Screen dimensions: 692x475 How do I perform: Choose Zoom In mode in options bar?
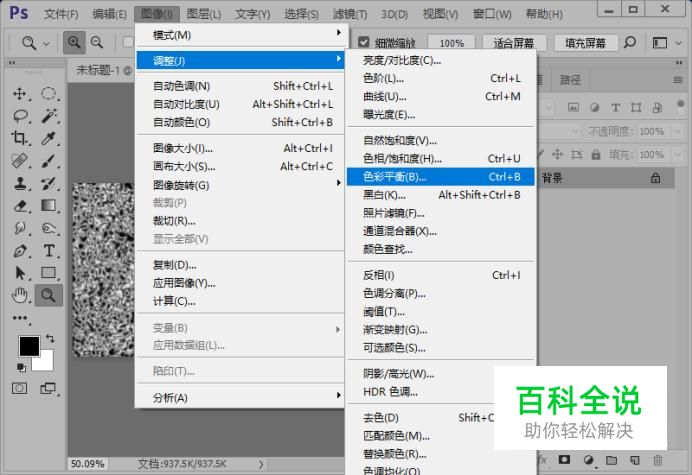[x=74, y=43]
